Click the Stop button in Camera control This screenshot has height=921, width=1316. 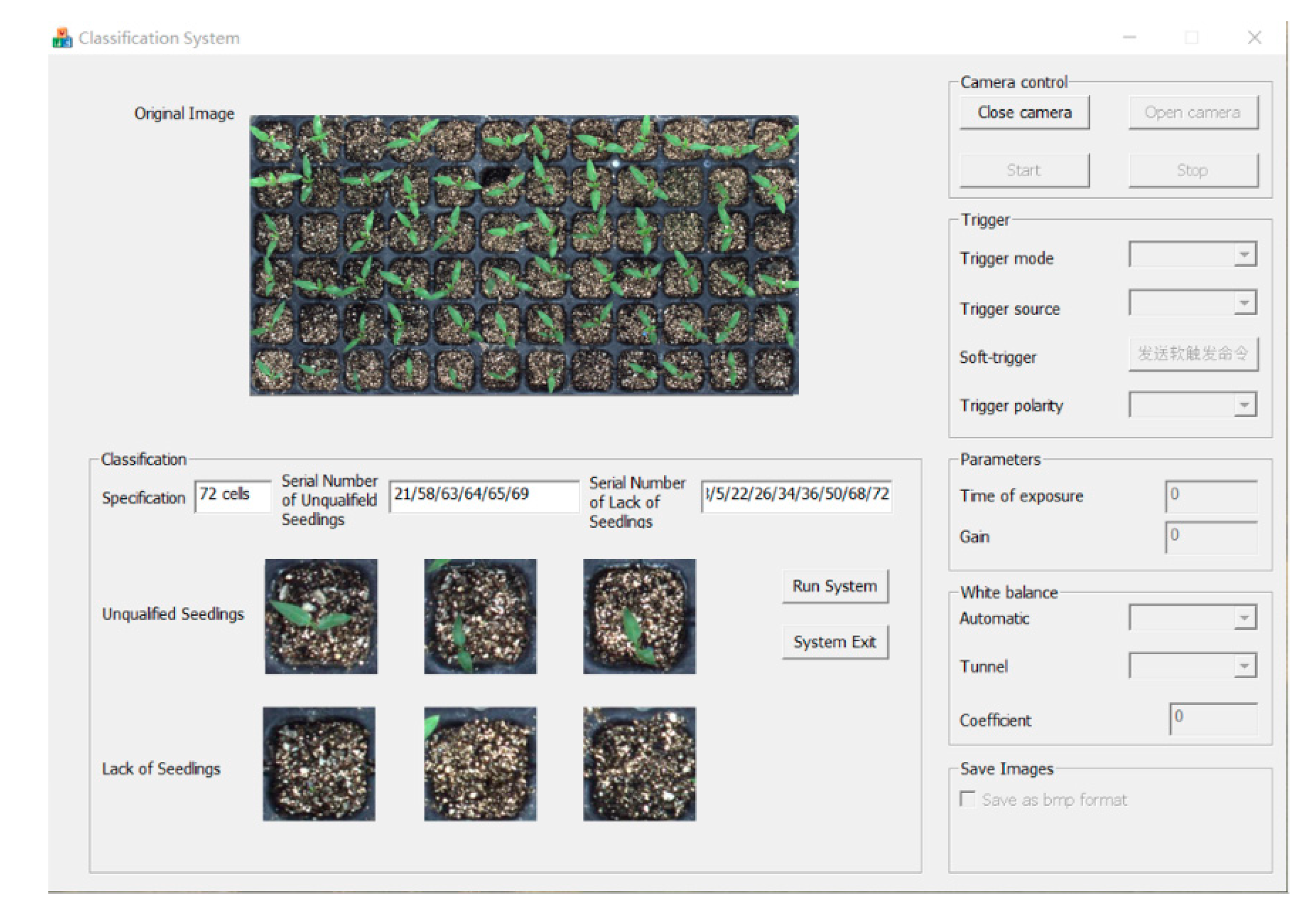pos(1193,170)
